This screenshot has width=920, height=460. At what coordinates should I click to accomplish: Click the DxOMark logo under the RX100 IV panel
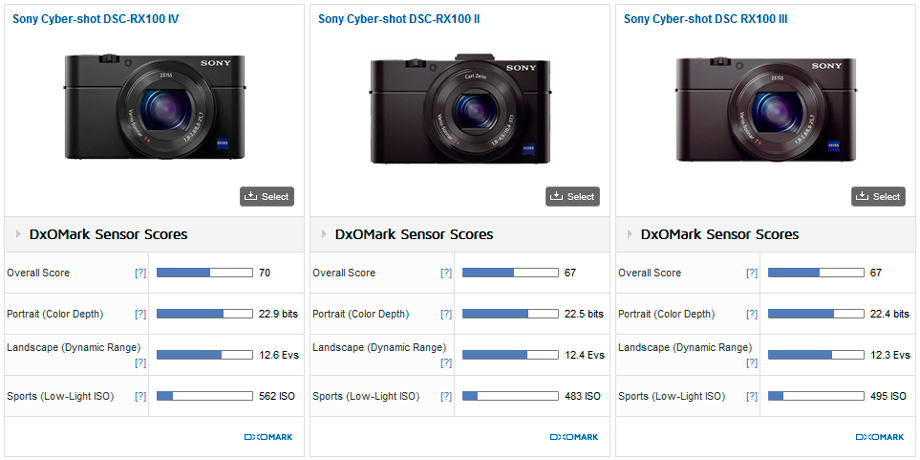267,437
